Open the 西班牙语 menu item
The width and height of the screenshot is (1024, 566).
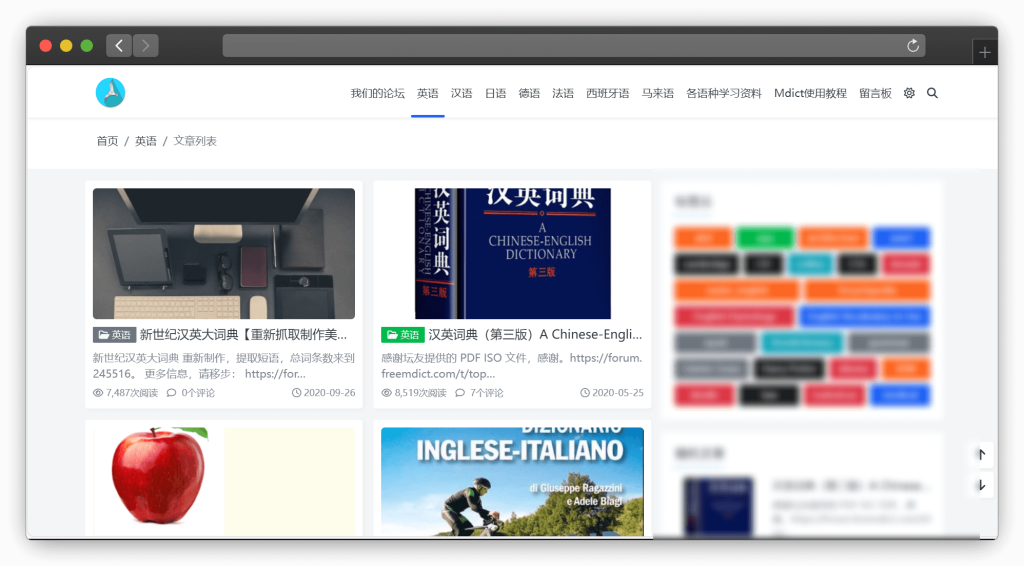coord(607,93)
